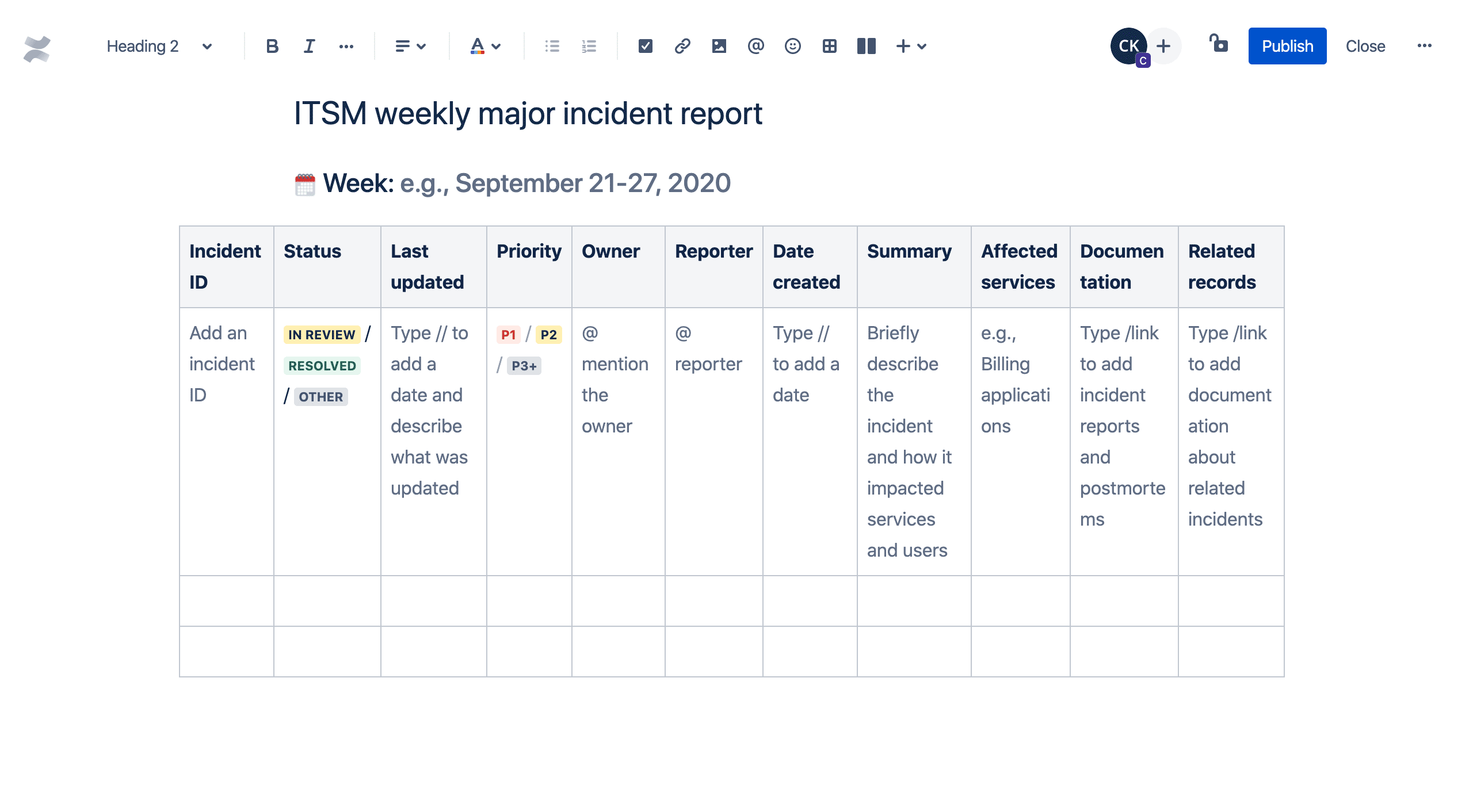Viewport: 1473px width, 812px height.
Task: Open the bullet list tool
Action: coord(553,45)
